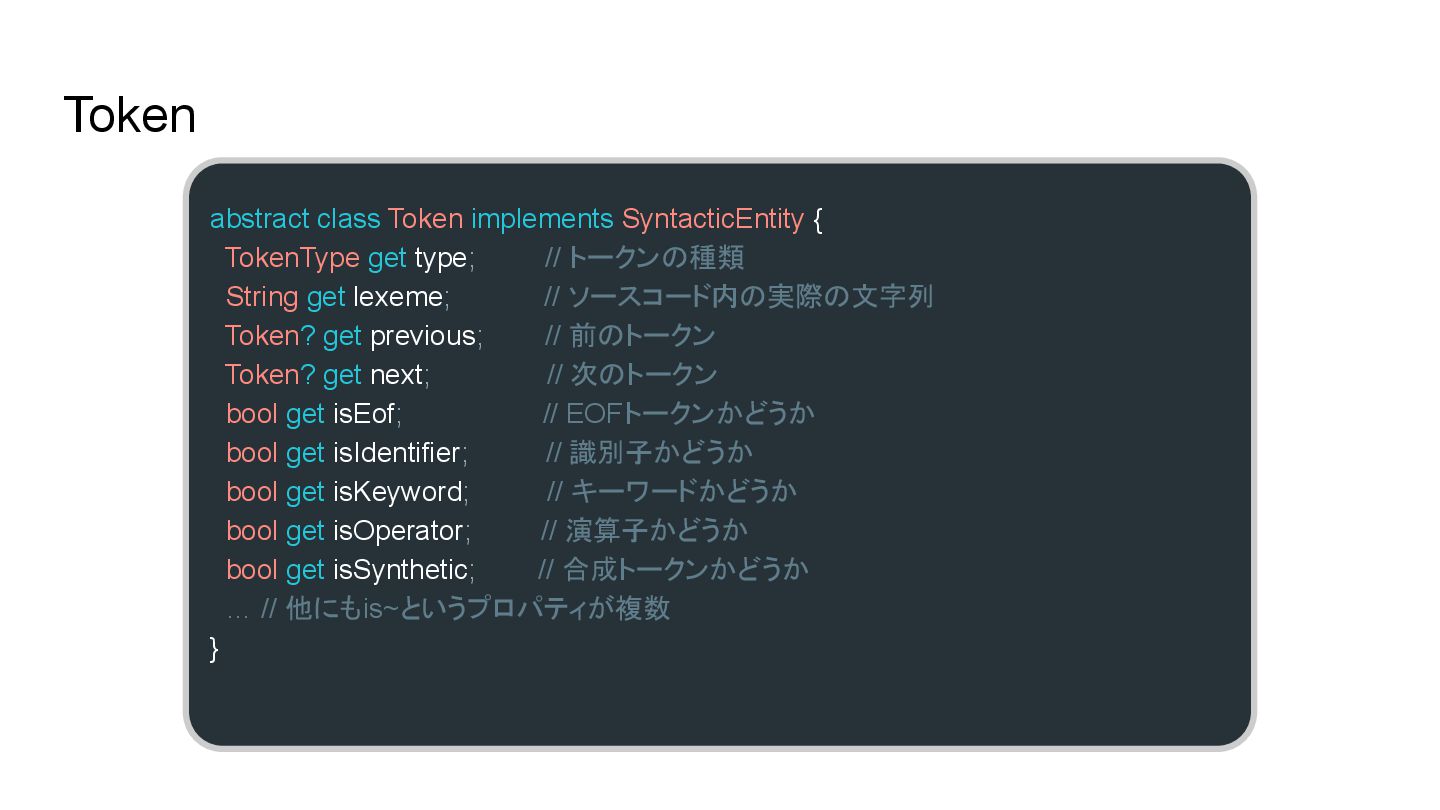1440x810 pixels.
Task: Click the "next" getter name
Action: (x=397, y=375)
